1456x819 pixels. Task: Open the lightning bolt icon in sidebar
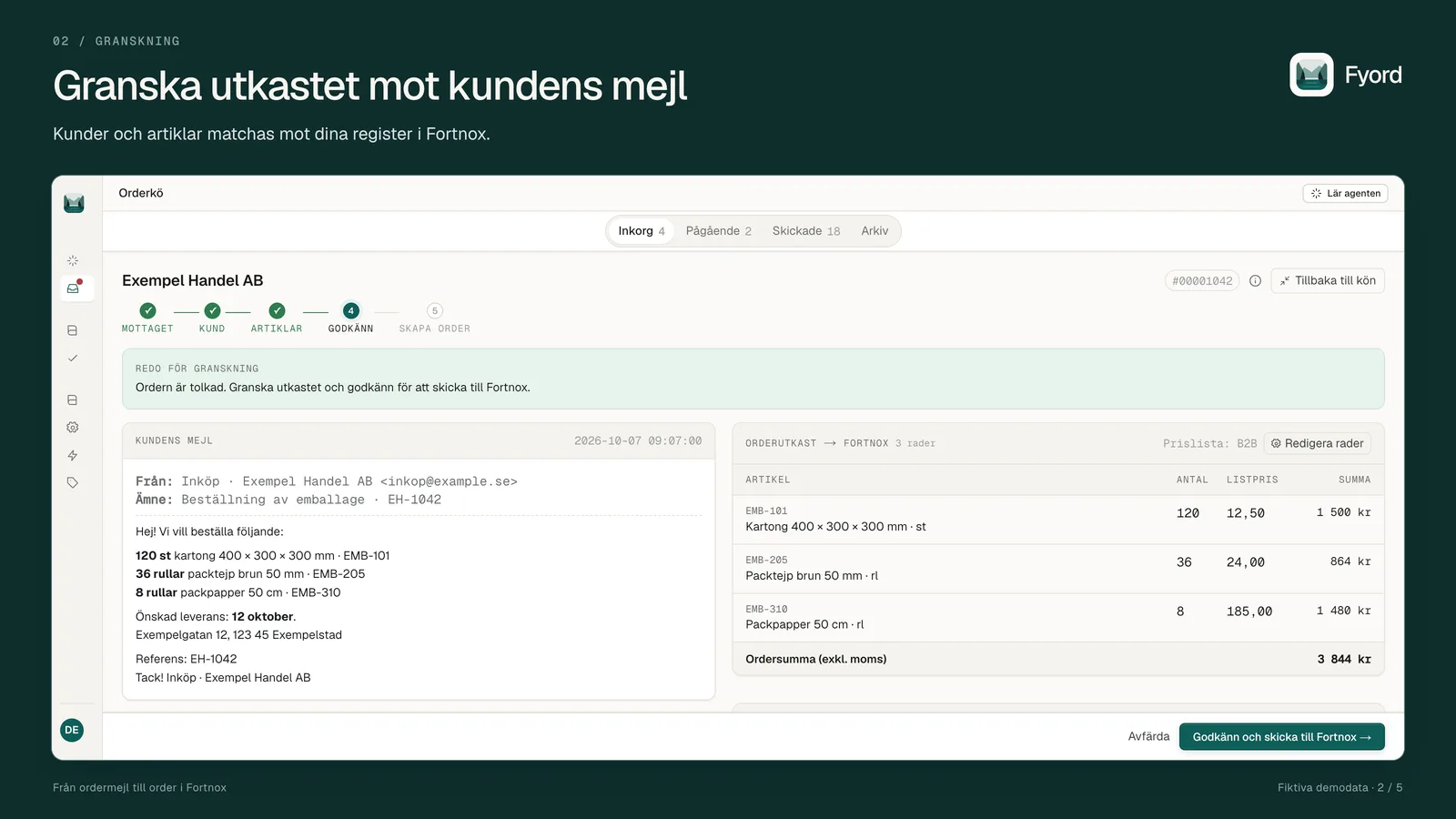click(x=73, y=455)
